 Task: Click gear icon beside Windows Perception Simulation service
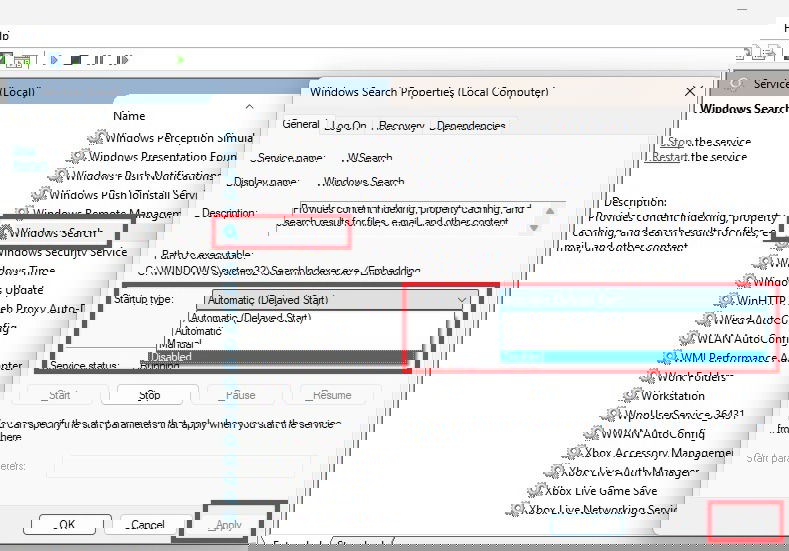click(97, 137)
